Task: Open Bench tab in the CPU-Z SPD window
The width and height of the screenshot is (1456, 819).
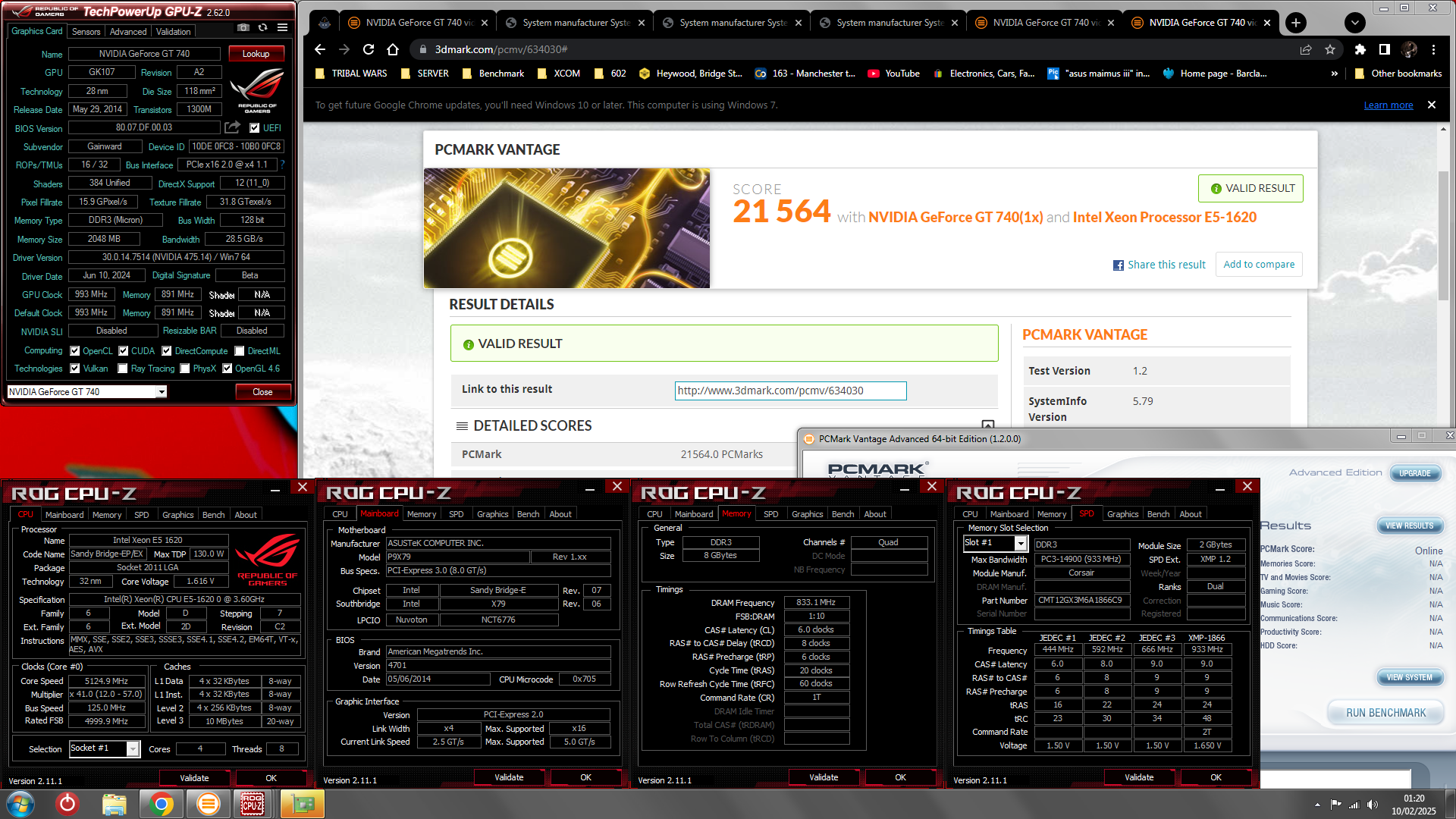Action: click(1158, 514)
